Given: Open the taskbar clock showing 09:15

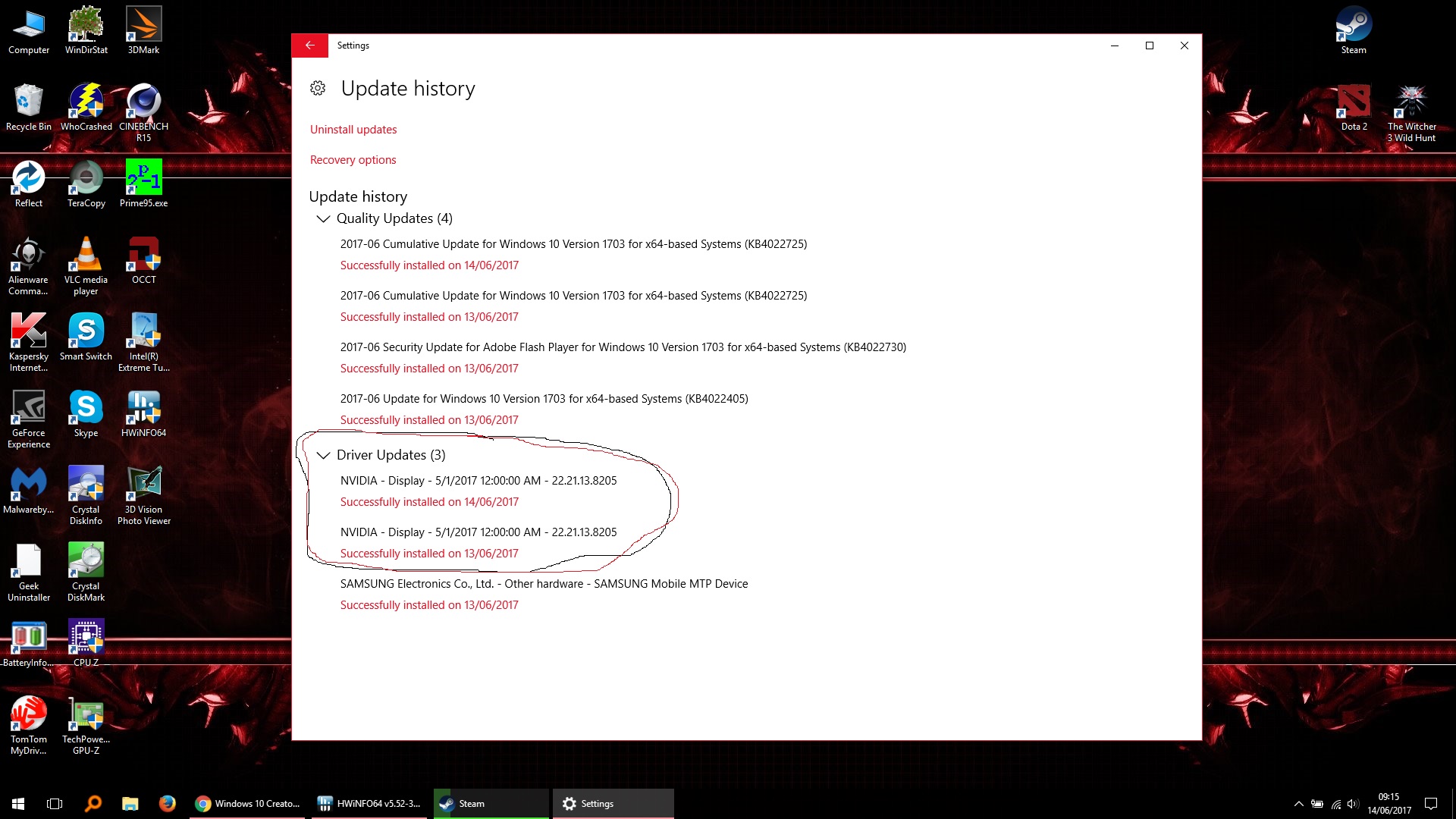Looking at the screenshot, I should [1389, 804].
